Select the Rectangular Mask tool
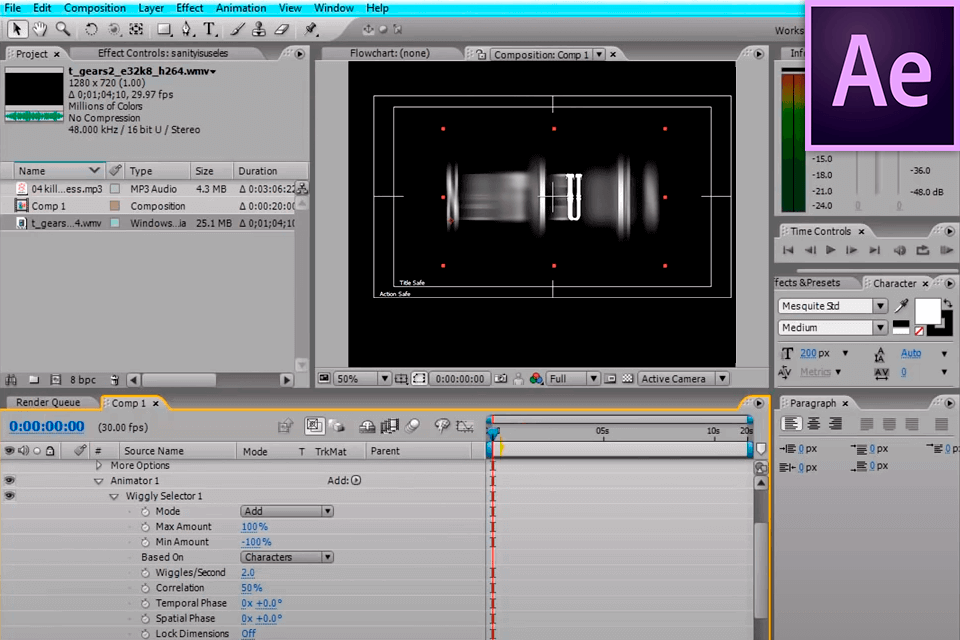Screen dimensions: 960x640 163,29
